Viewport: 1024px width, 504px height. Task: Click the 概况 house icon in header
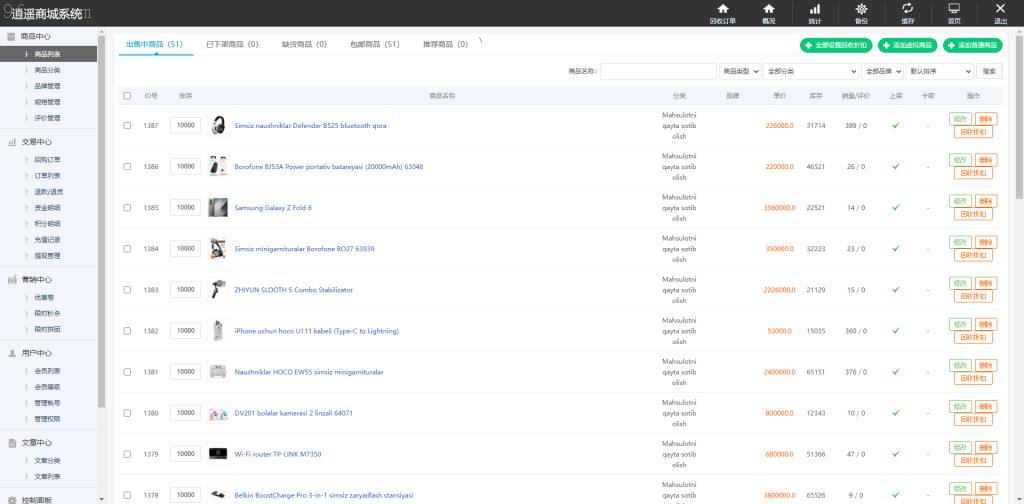point(768,10)
